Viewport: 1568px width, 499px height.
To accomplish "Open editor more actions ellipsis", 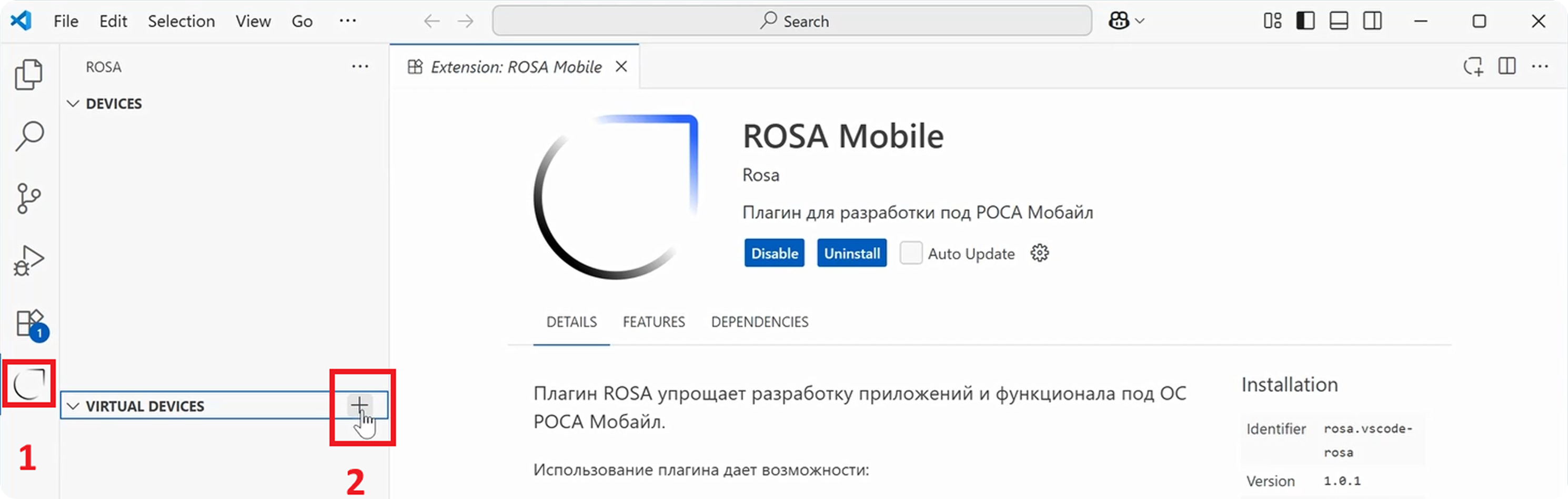I will click(1540, 66).
